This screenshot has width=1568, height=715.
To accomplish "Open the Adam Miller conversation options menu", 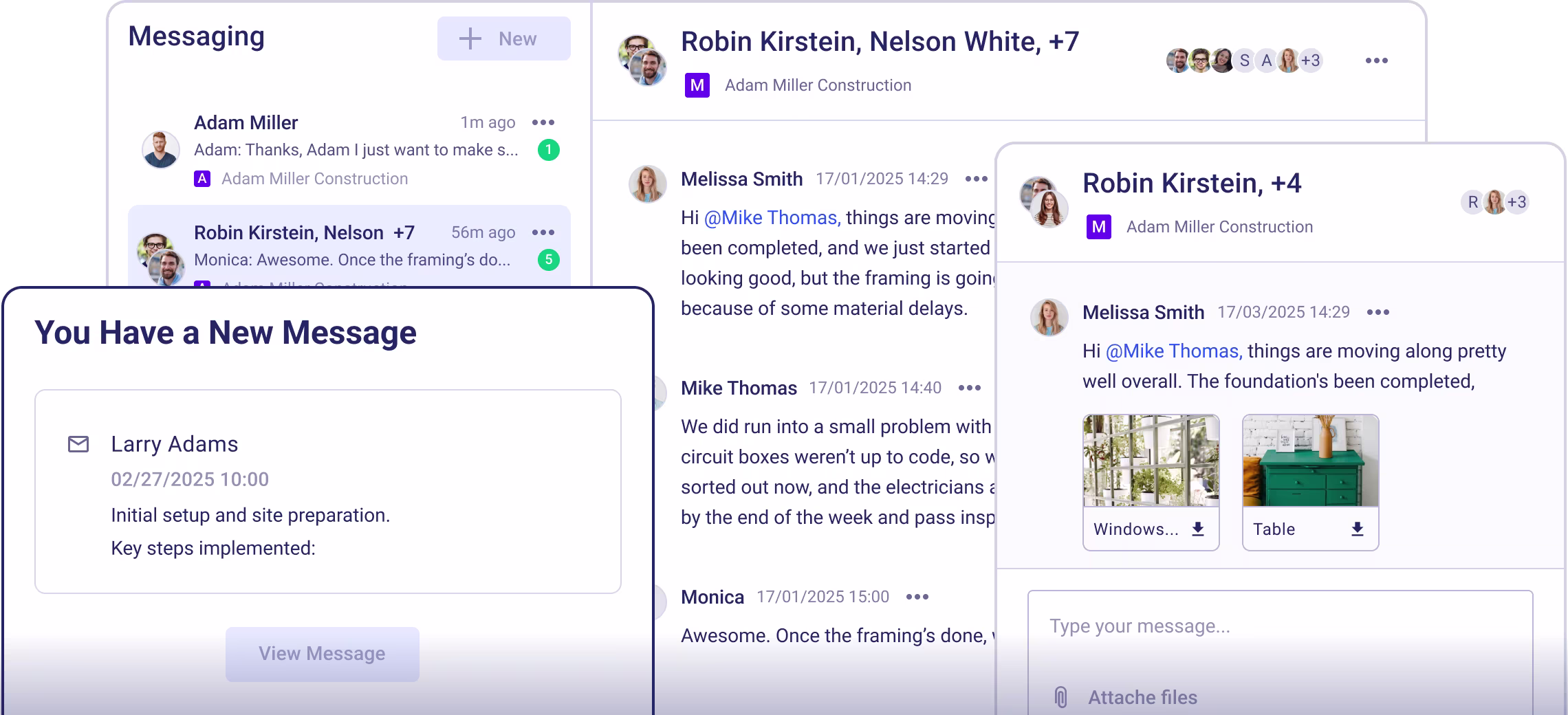I will [x=543, y=122].
